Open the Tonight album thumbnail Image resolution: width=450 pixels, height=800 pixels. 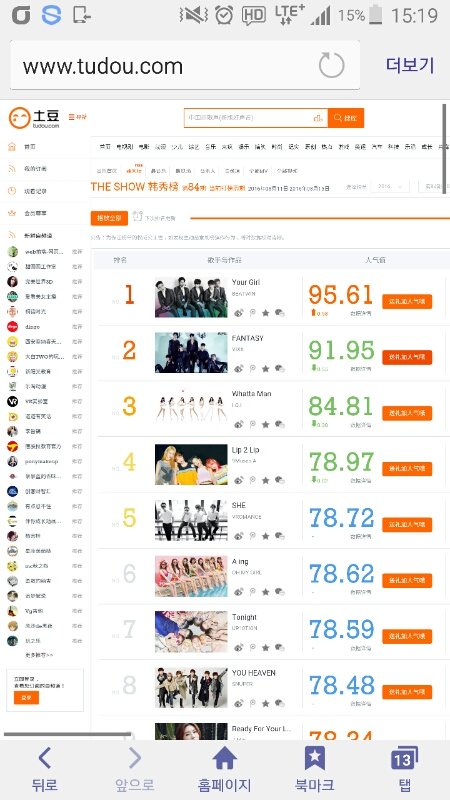pyautogui.click(x=191, y=632)
